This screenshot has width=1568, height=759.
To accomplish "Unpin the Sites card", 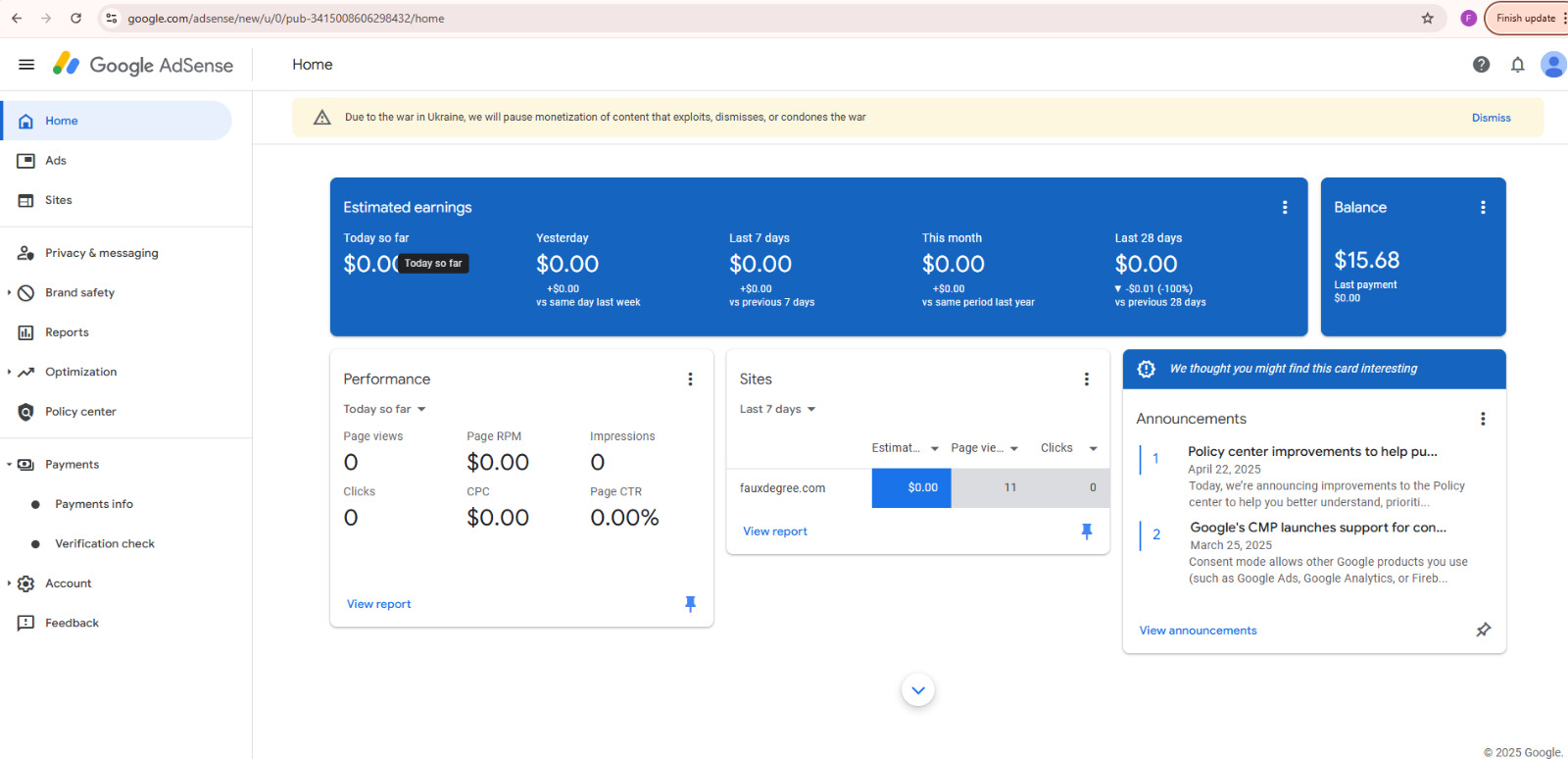I will pos(1086,531).
